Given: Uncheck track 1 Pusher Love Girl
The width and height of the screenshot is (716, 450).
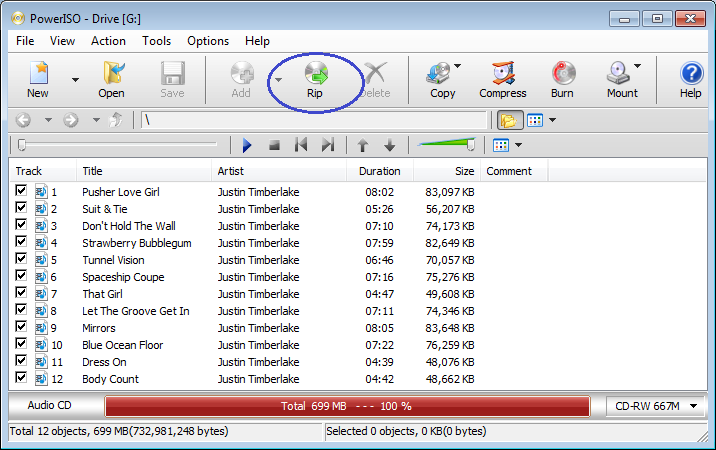Looking at the screenshot, I should pyautogui.click(x=21, y=190).
